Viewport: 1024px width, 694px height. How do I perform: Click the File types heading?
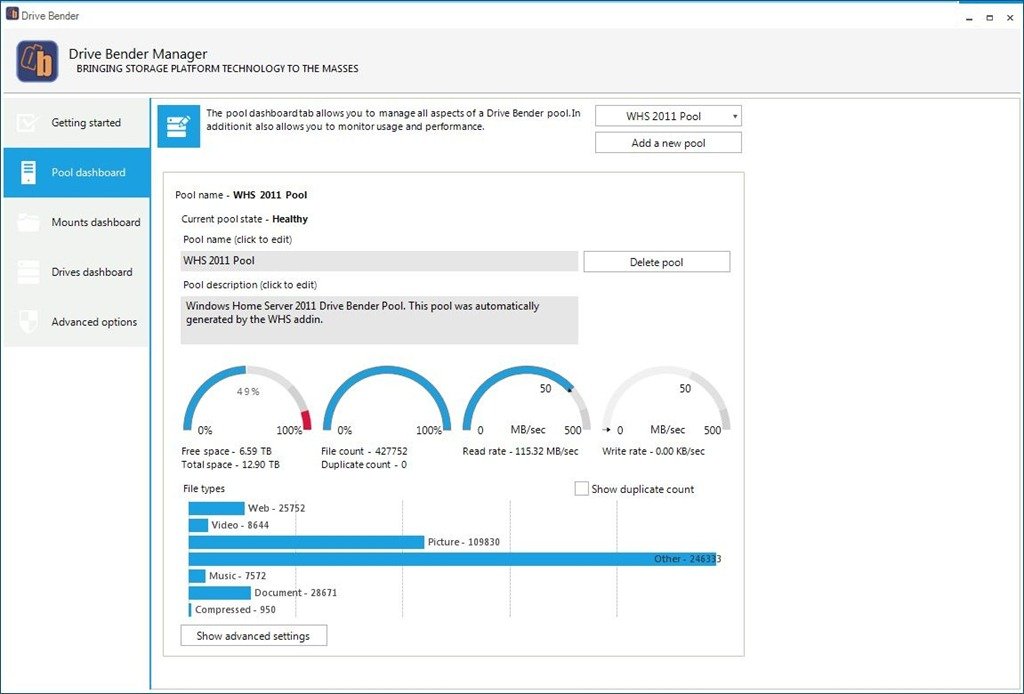(204, 488)
